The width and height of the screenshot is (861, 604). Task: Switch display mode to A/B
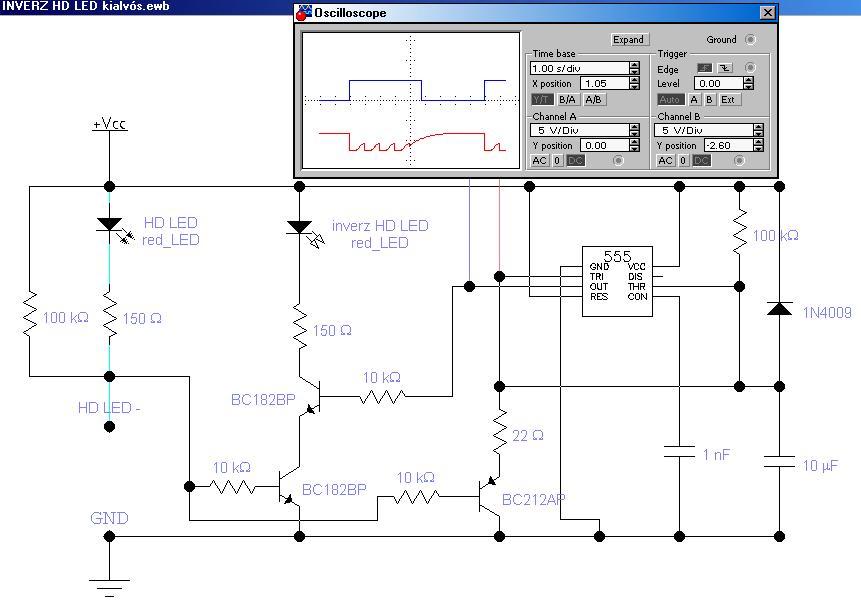coord(593,99)
